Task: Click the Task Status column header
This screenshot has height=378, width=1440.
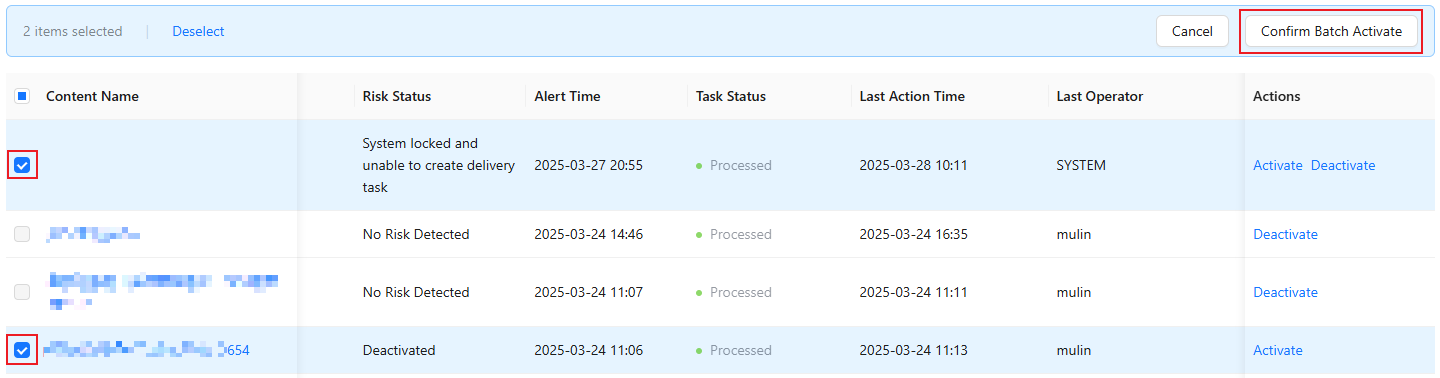Action: click(731, 97)
